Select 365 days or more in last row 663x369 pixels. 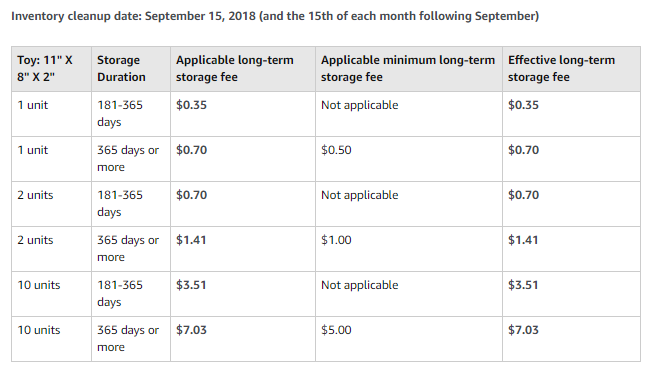(x=128, y=339)
